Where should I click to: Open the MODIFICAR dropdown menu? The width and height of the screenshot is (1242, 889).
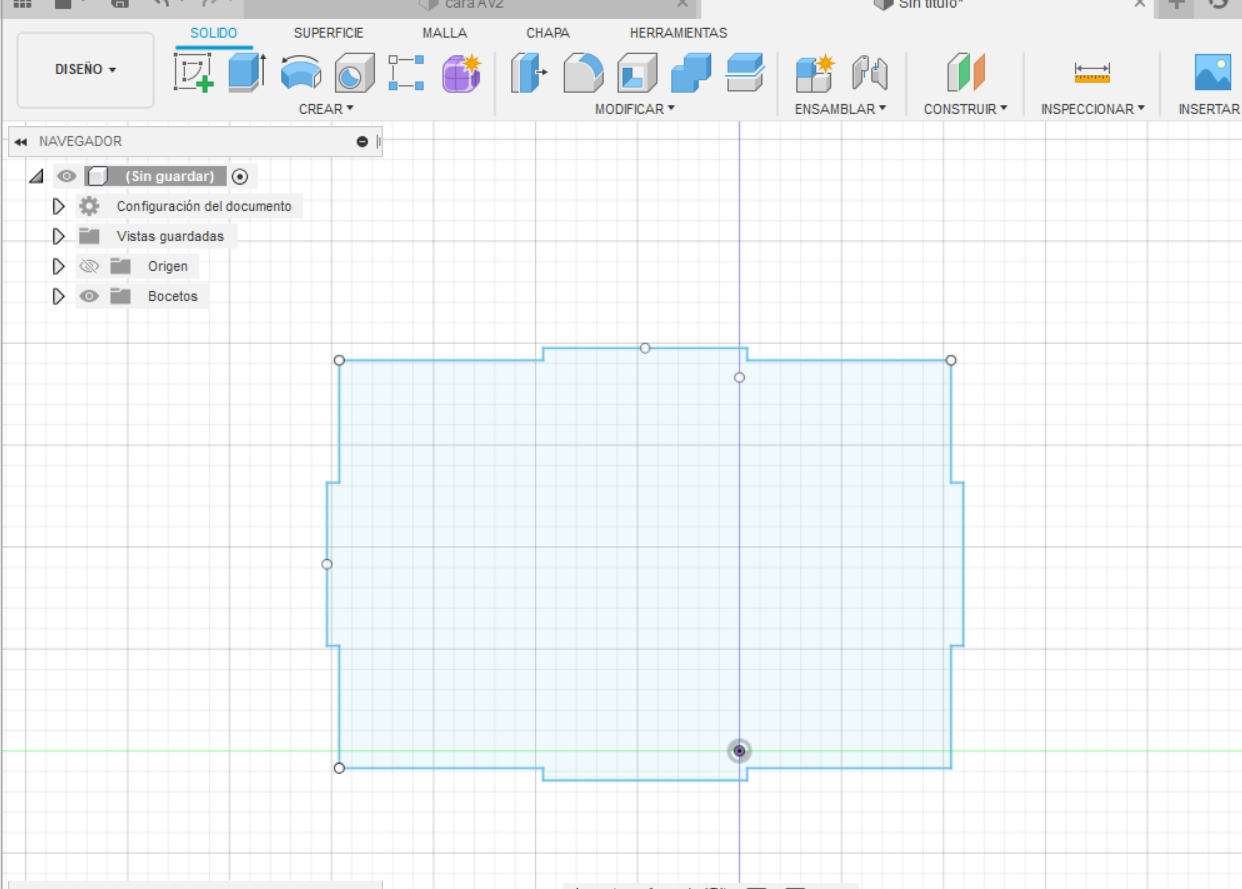click(635, 109)
